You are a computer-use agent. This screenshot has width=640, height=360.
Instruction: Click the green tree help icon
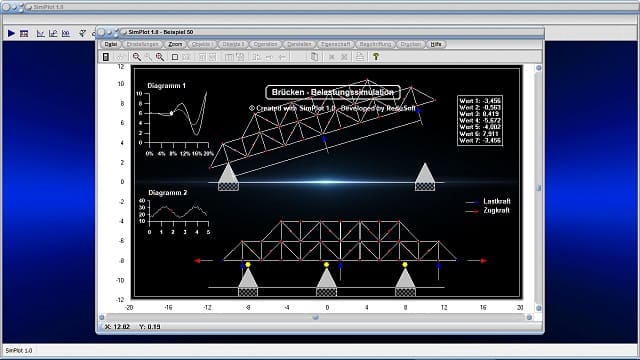pyautogui.click(x=376, y=57)
